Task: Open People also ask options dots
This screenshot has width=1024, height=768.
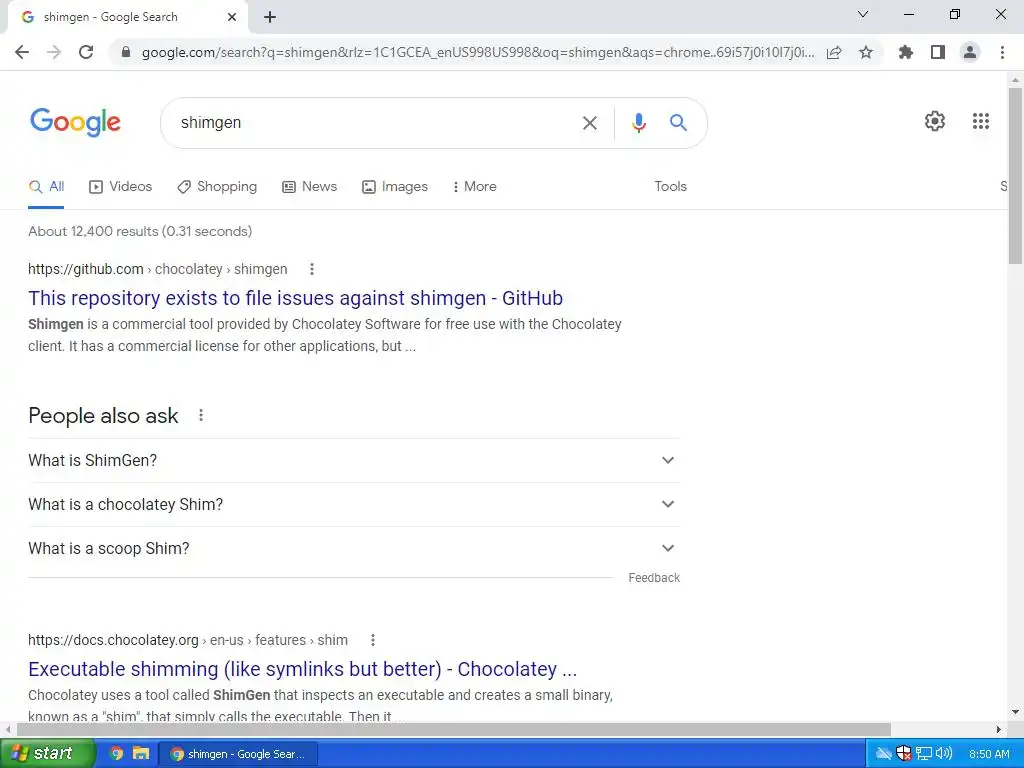Action: click(201, 415)
